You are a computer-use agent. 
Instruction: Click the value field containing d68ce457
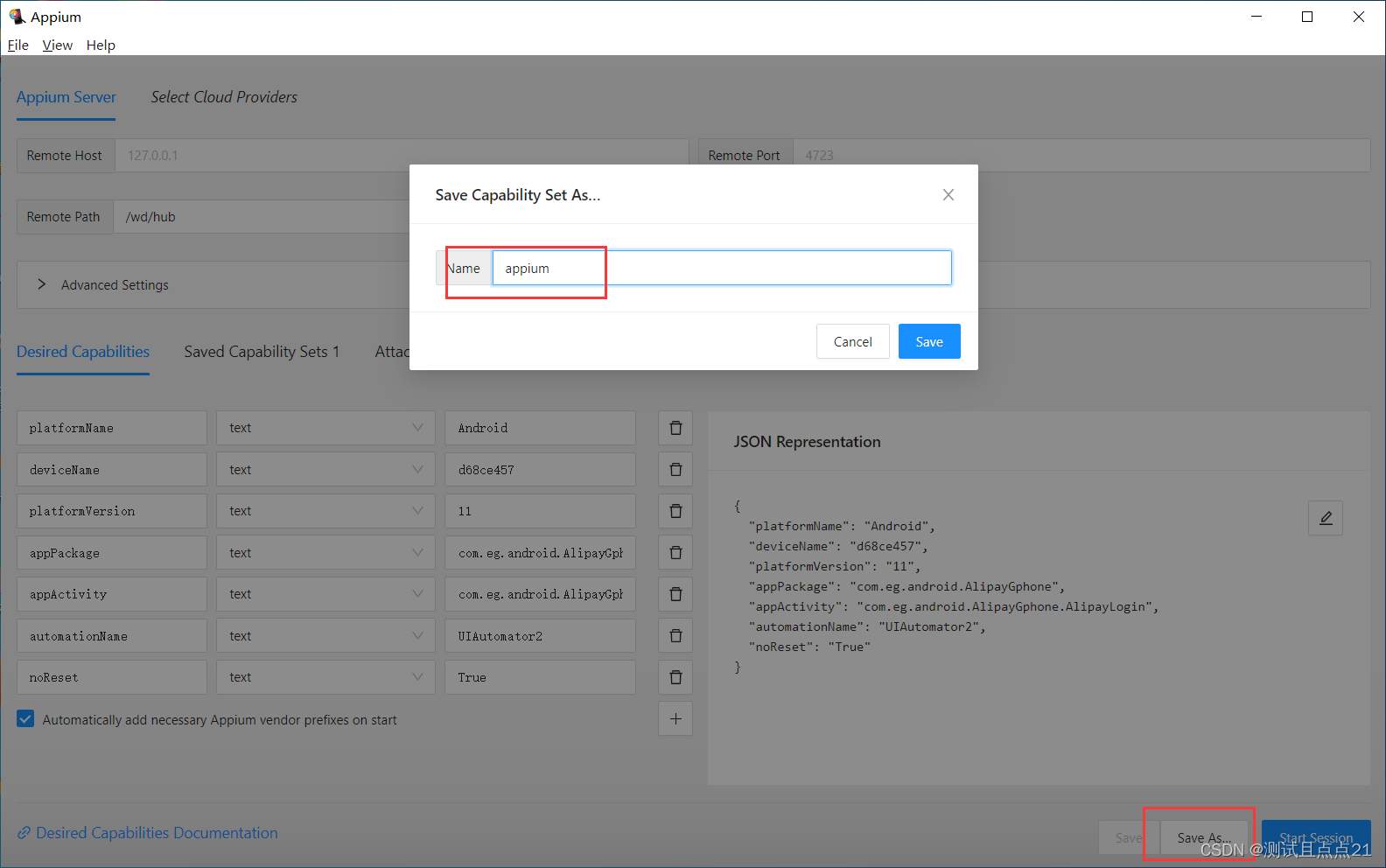pyautogui.click(x=540, y=470)
